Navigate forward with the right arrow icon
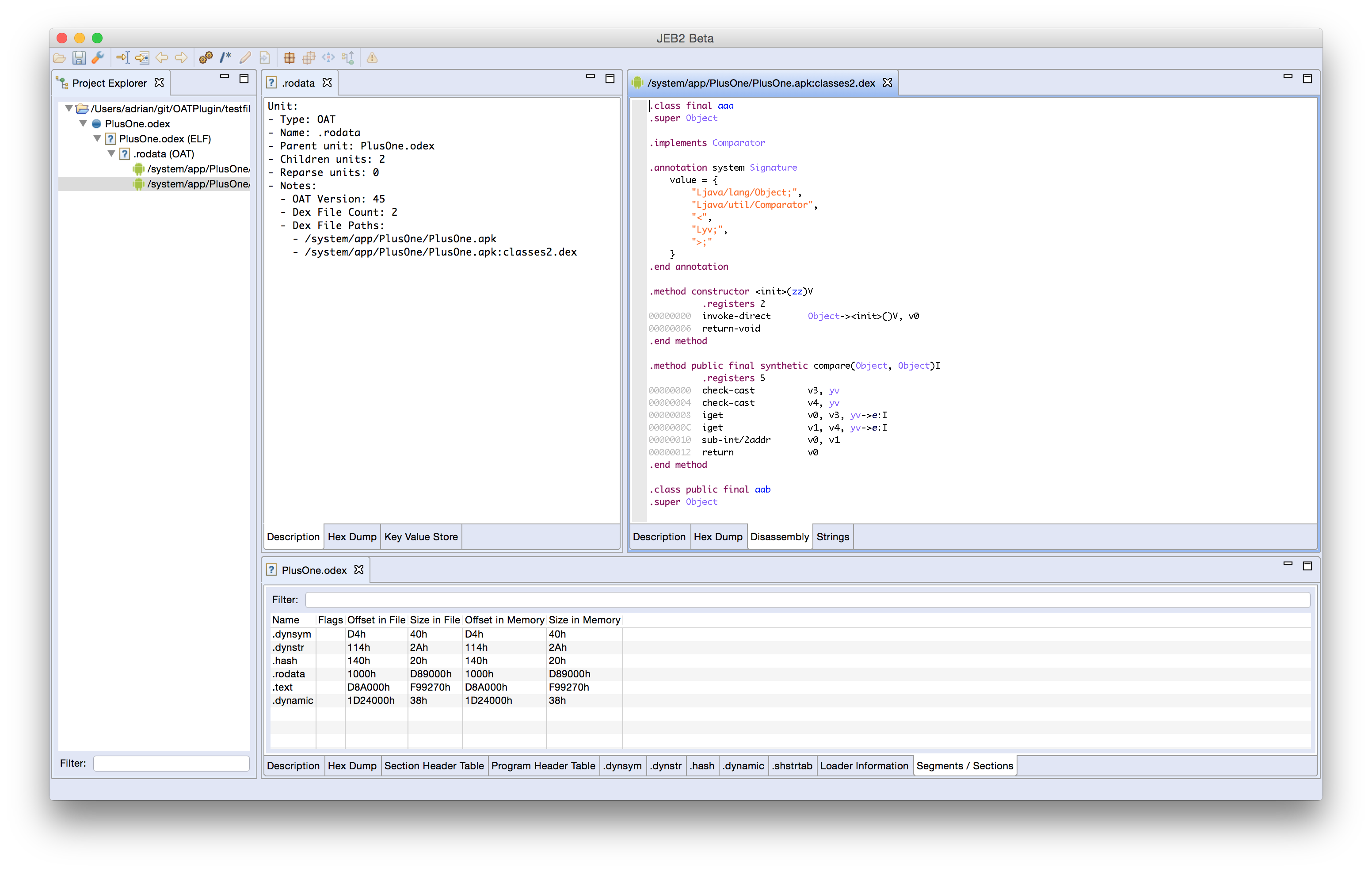The width and height of the screenshot is (1372, 871). coord(181,57)
